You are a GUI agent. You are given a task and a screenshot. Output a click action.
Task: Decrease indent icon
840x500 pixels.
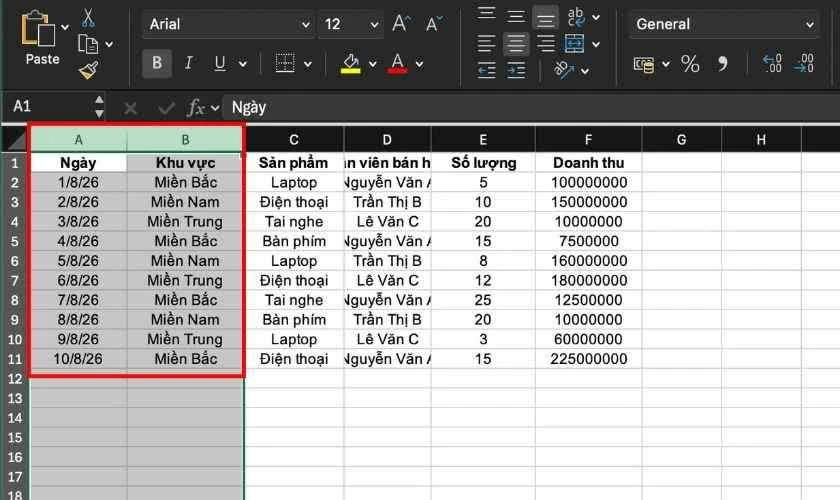tap(486, 71)
